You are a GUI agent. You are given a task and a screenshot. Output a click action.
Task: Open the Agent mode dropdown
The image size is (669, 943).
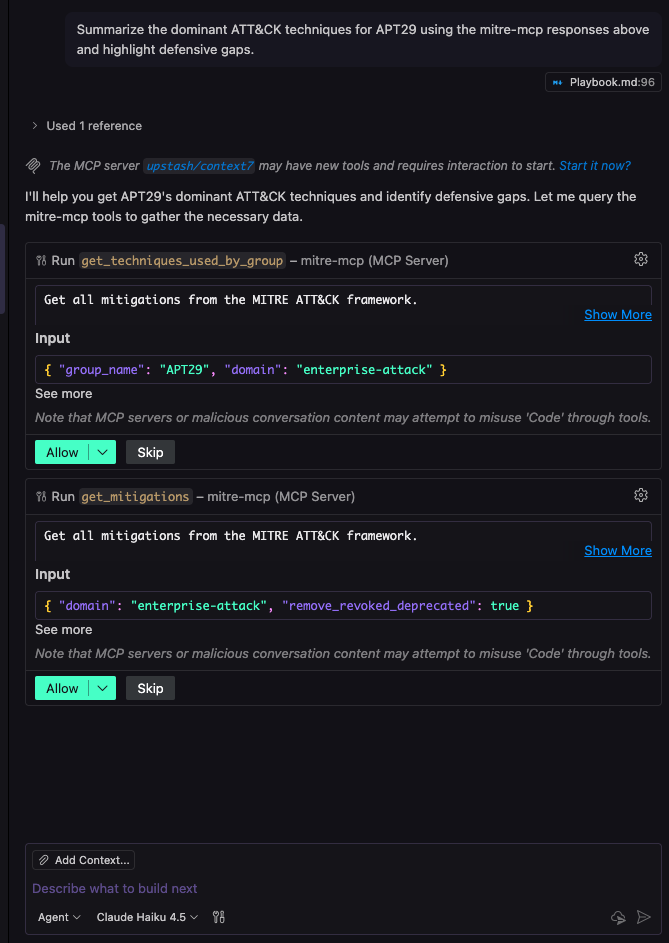coord(59,917)
